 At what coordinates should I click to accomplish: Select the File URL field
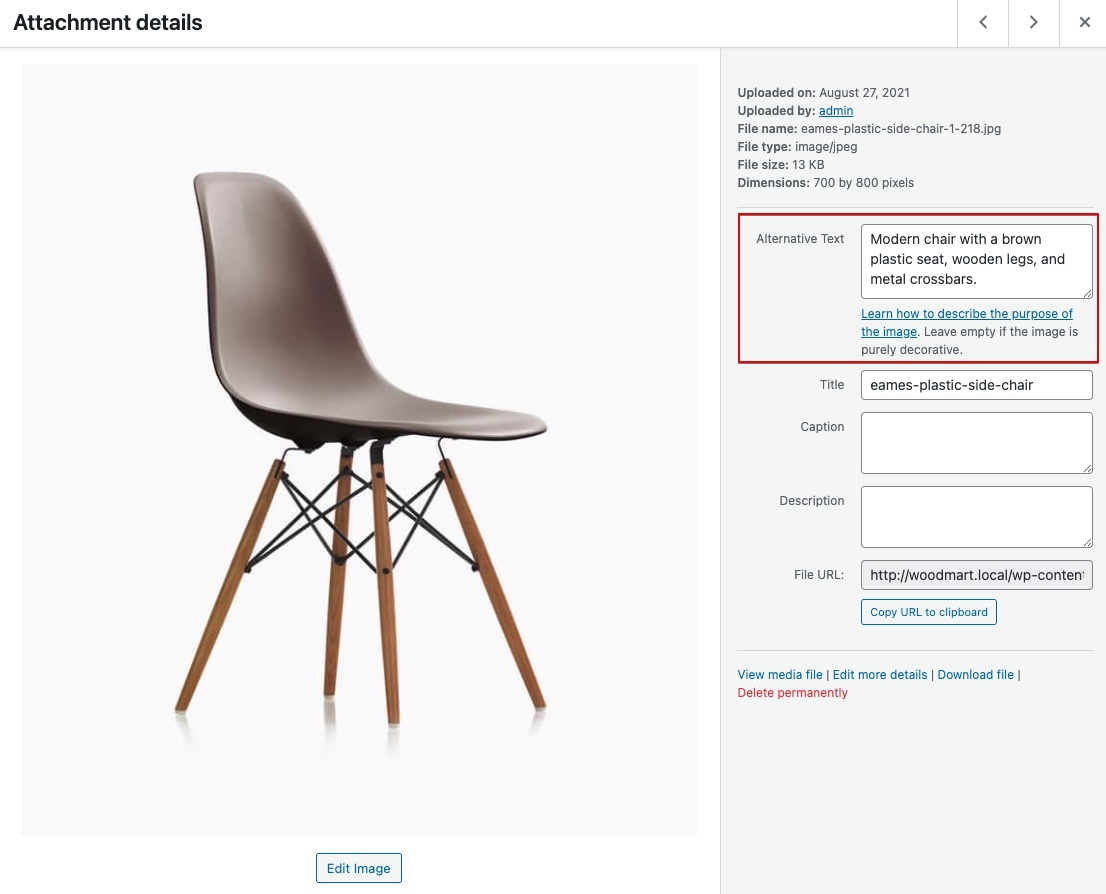976,575
